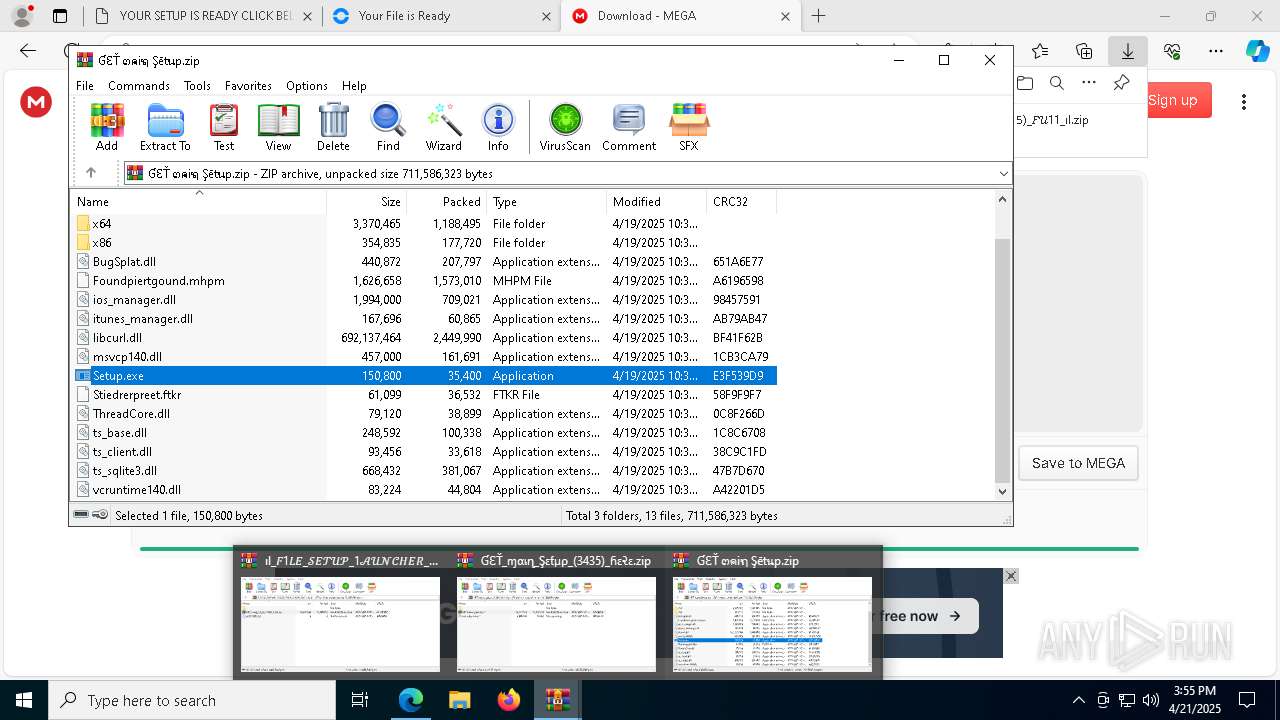Switch to 'YOUR SETUP IS READY' tab

[205, 16]
